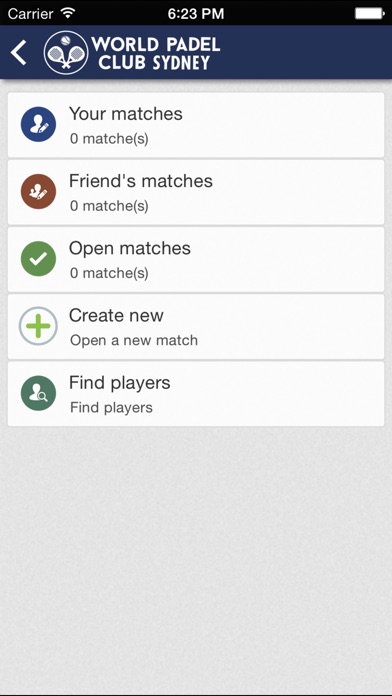Screen dimensions: 392x696
Task: Tap the Find players title text
Action: 120,383
